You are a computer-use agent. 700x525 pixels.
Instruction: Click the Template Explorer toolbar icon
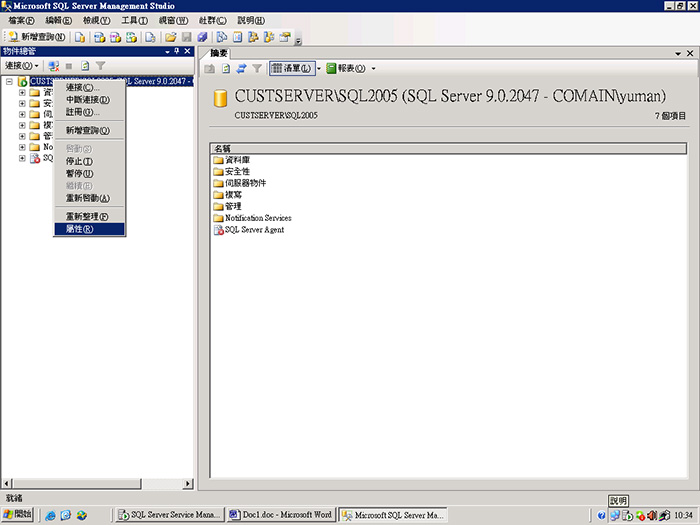(269, 37)
